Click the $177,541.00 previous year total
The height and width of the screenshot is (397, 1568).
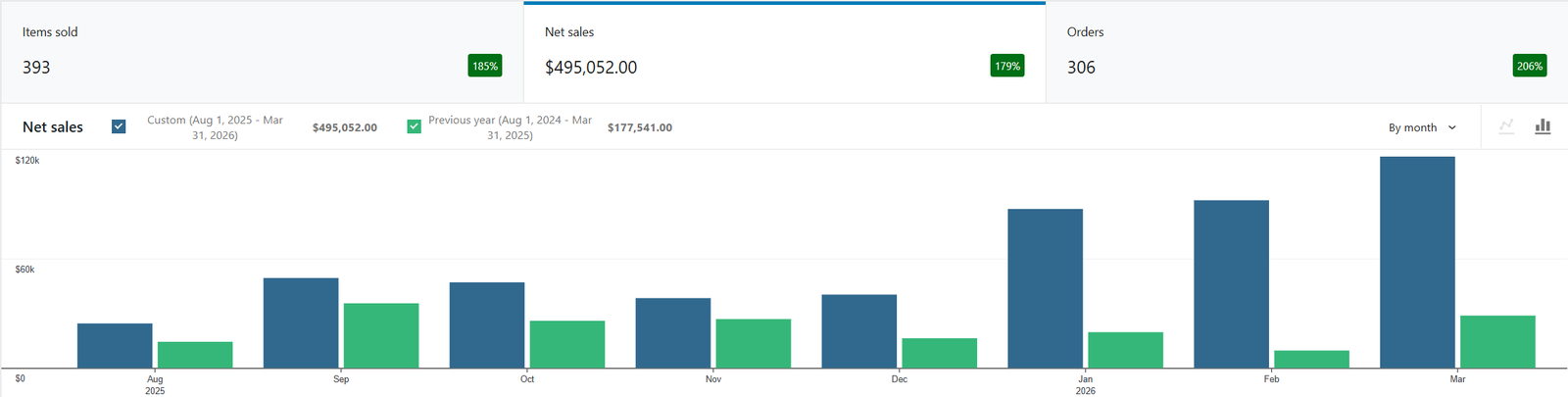pyautogui.click(x=640, y=127)
